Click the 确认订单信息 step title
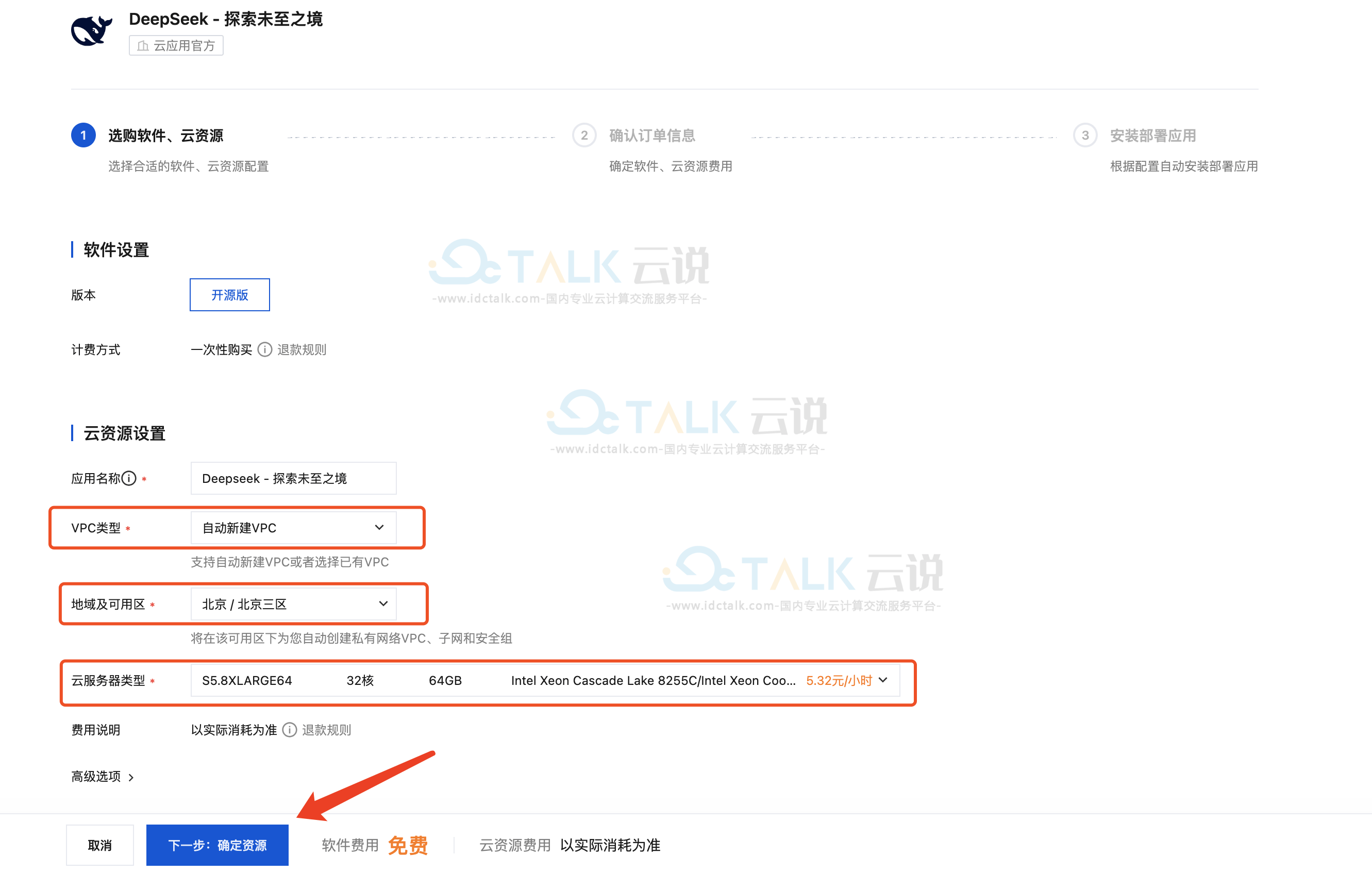This screenshot has width=1372, height=873. [x=652, y=136]
